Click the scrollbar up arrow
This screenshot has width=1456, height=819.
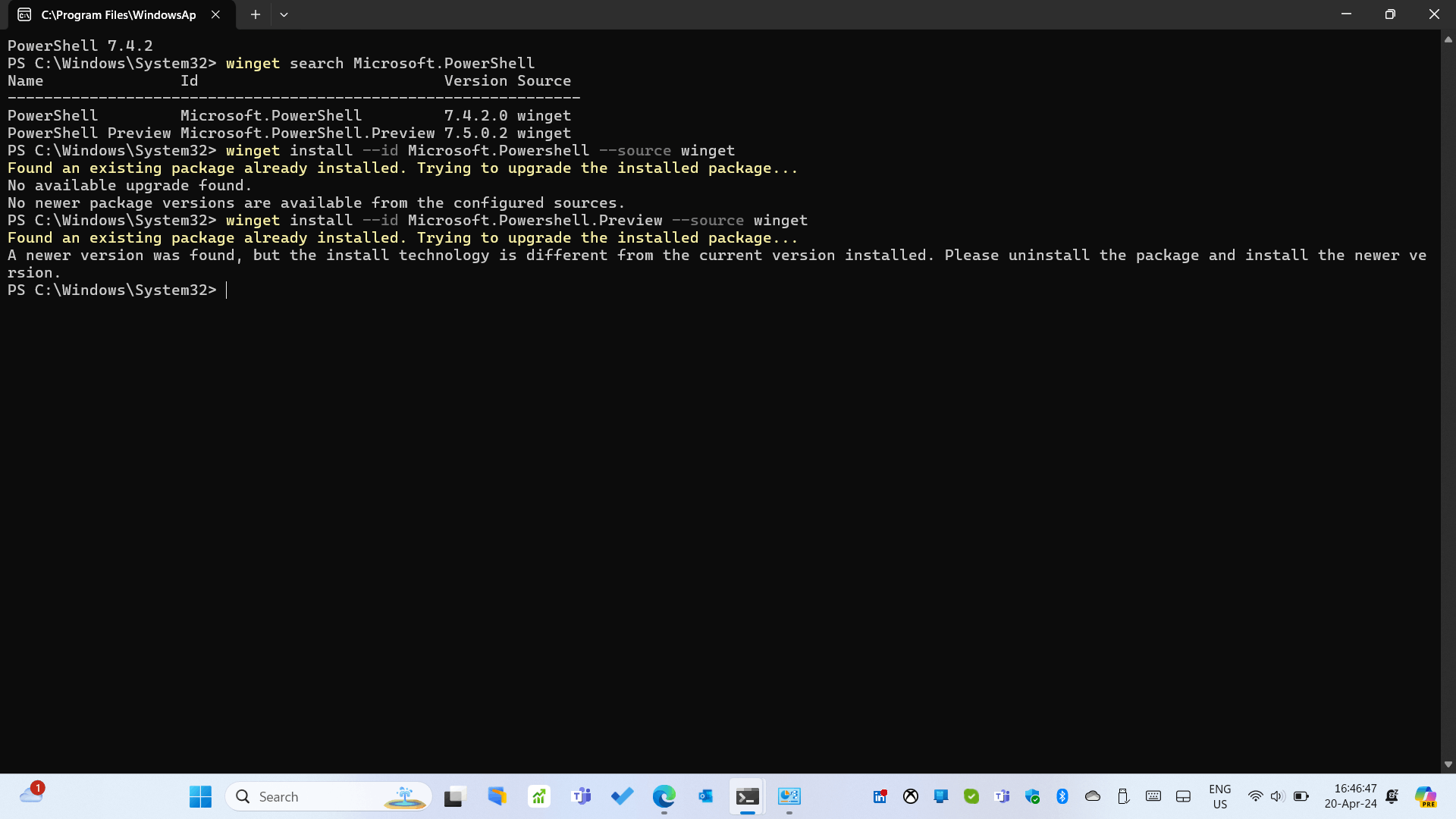click(1448, 39)
